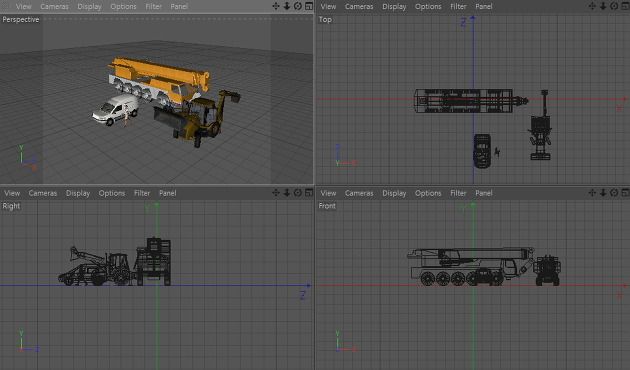Open the Right viewport Panel menu
Viewport: 630px width, 370px height.
pos(168,193)
